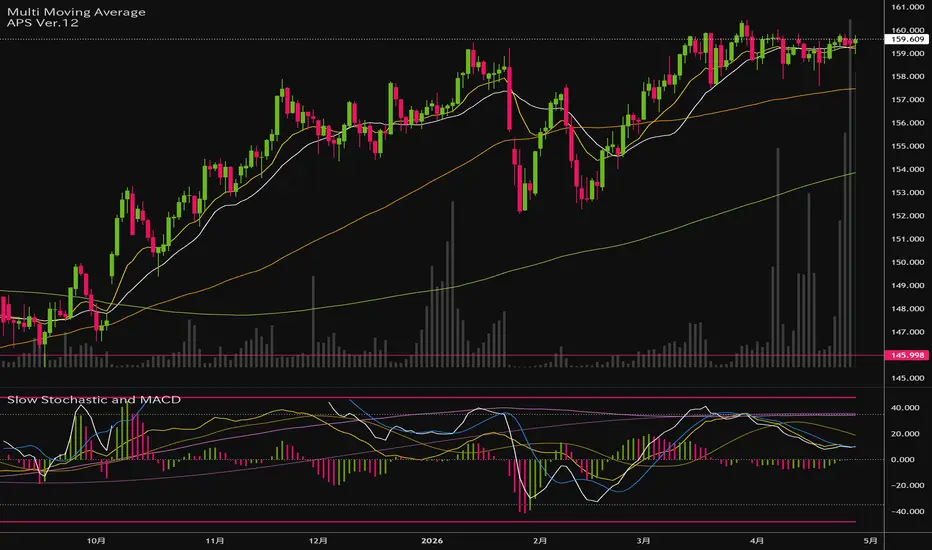Image resolution: width=932 pixels, height=550 pixels.
Task: Click the 12月 time axis label
Action: coord(319,541)
